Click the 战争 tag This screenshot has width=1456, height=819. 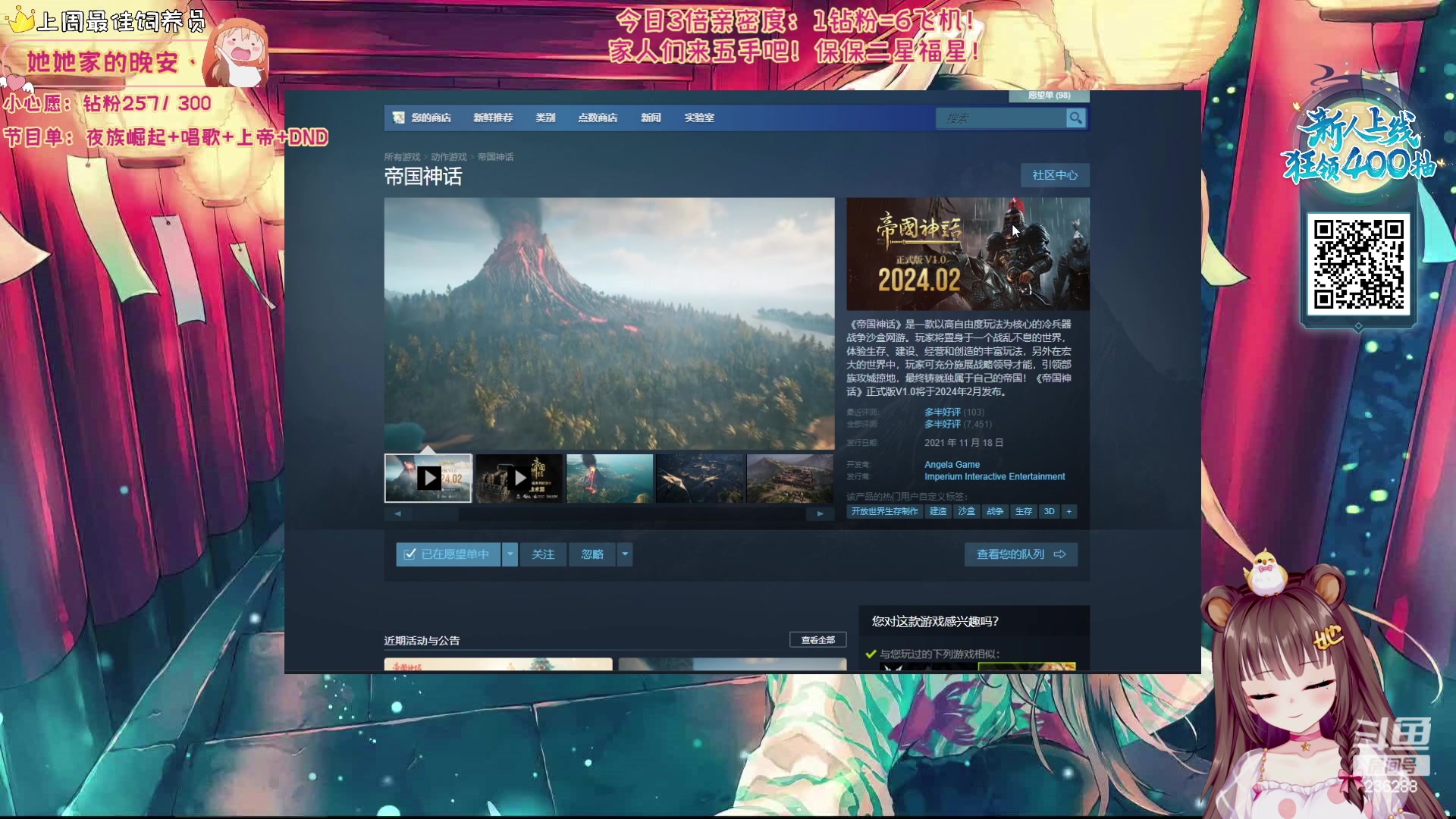(x=995, y=512)
